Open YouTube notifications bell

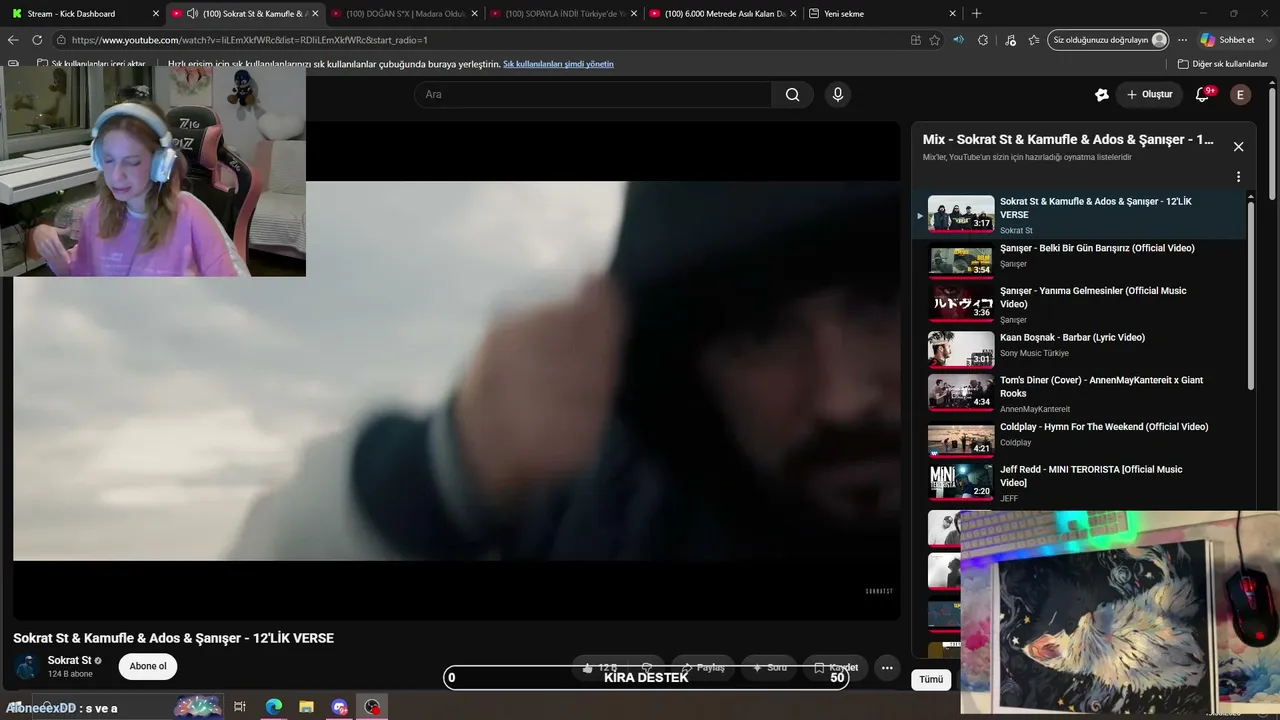[1203, 95]
